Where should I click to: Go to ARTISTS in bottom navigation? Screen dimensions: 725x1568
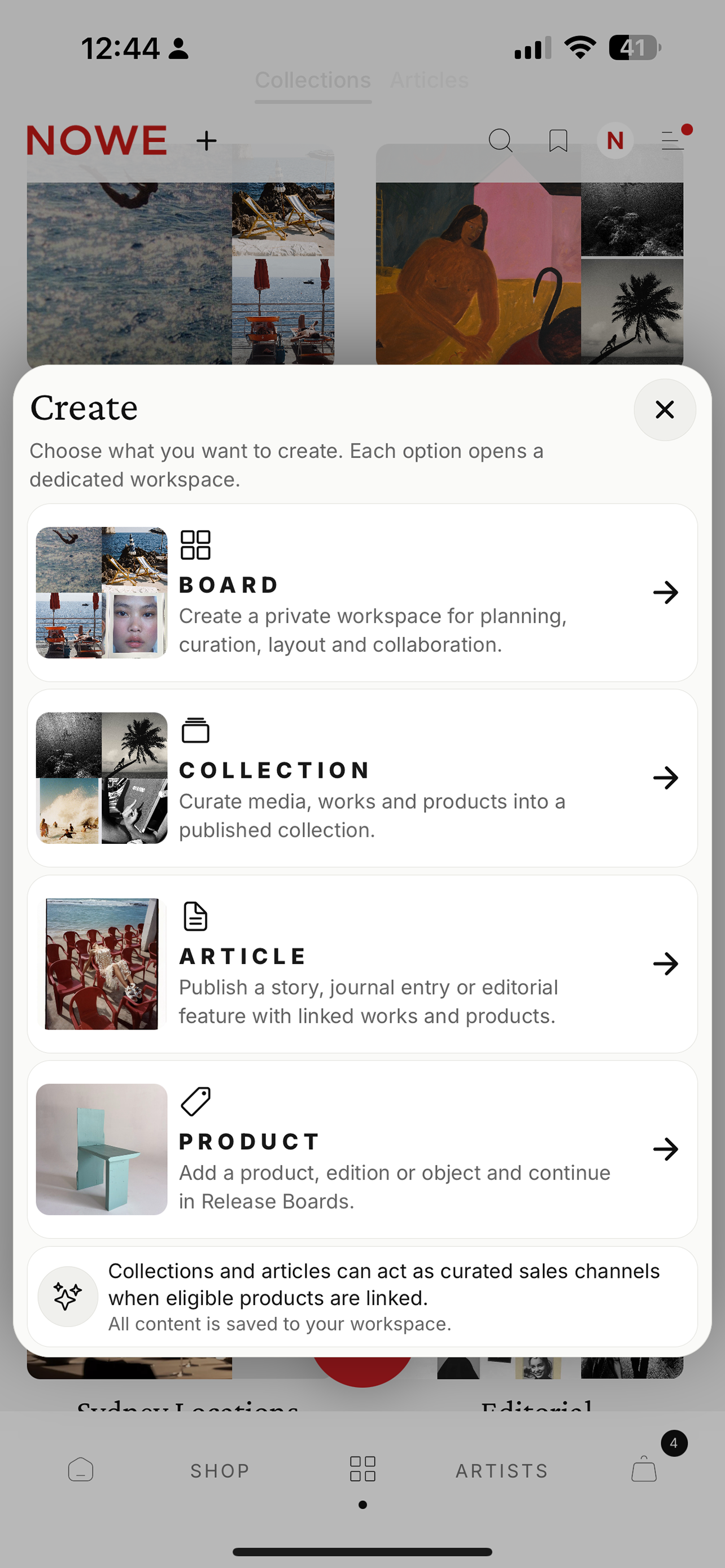pyautogui.click(x=501, y=1470)
